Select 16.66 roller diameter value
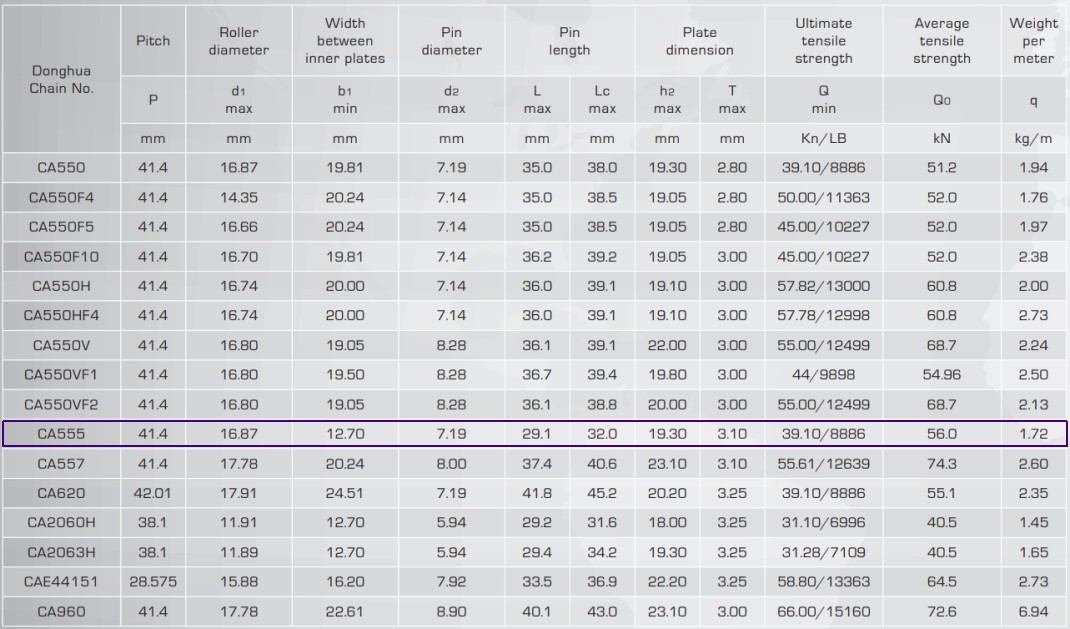Screen dimensions: 1070x629 click(239, 227)
